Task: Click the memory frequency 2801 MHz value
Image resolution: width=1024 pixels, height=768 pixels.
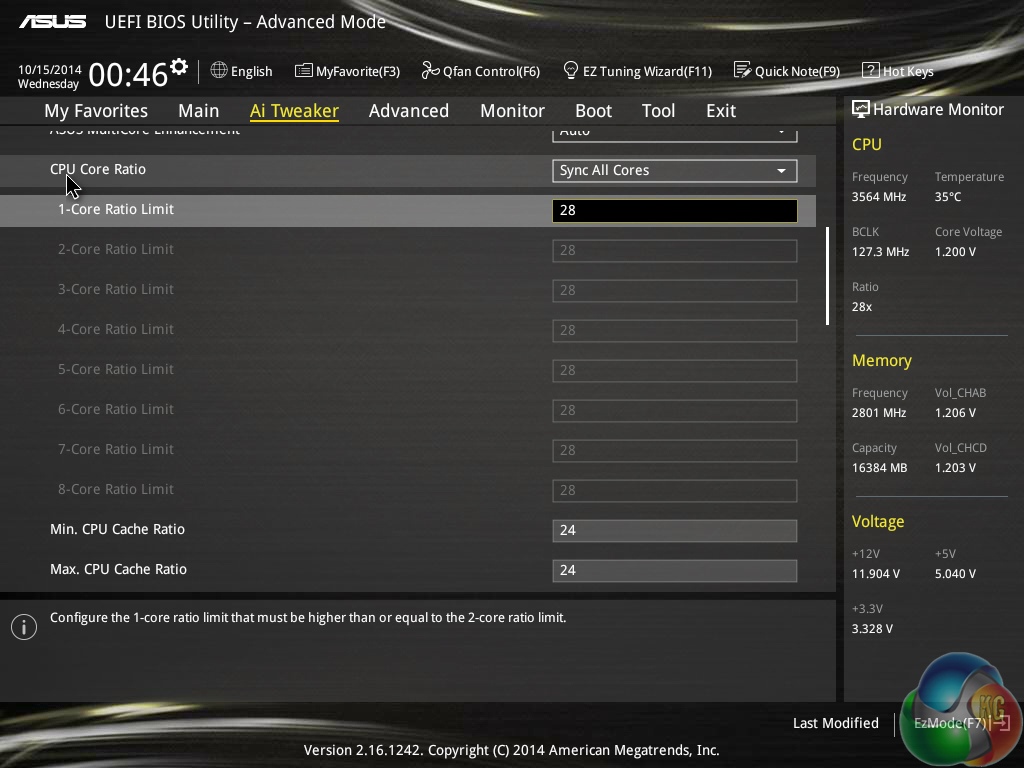Action: coord(878,413)
